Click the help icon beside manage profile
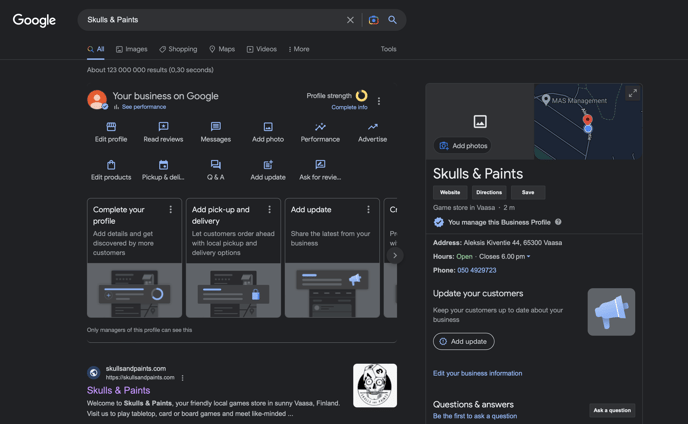Viewport: 688px width, 424px height. pyautogui.click(x=558, y=222)
